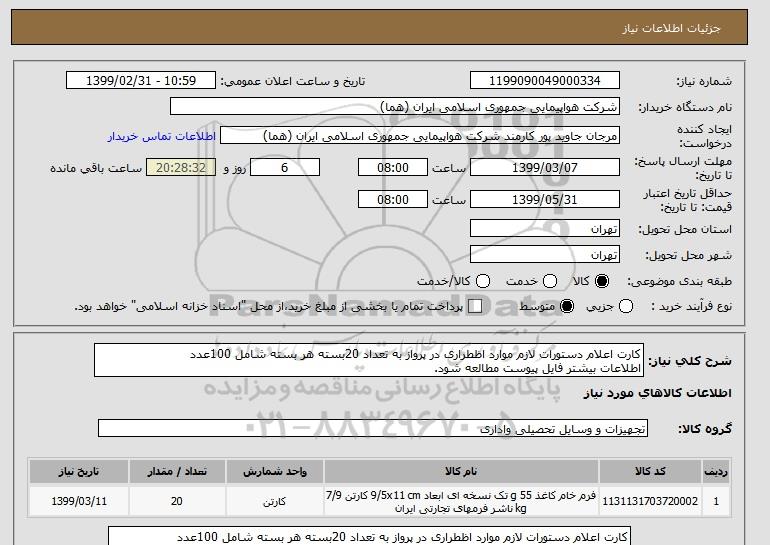Click the نام کالا column header
Viewport: 770px width, 545px height.
click(x=461, y=471)
